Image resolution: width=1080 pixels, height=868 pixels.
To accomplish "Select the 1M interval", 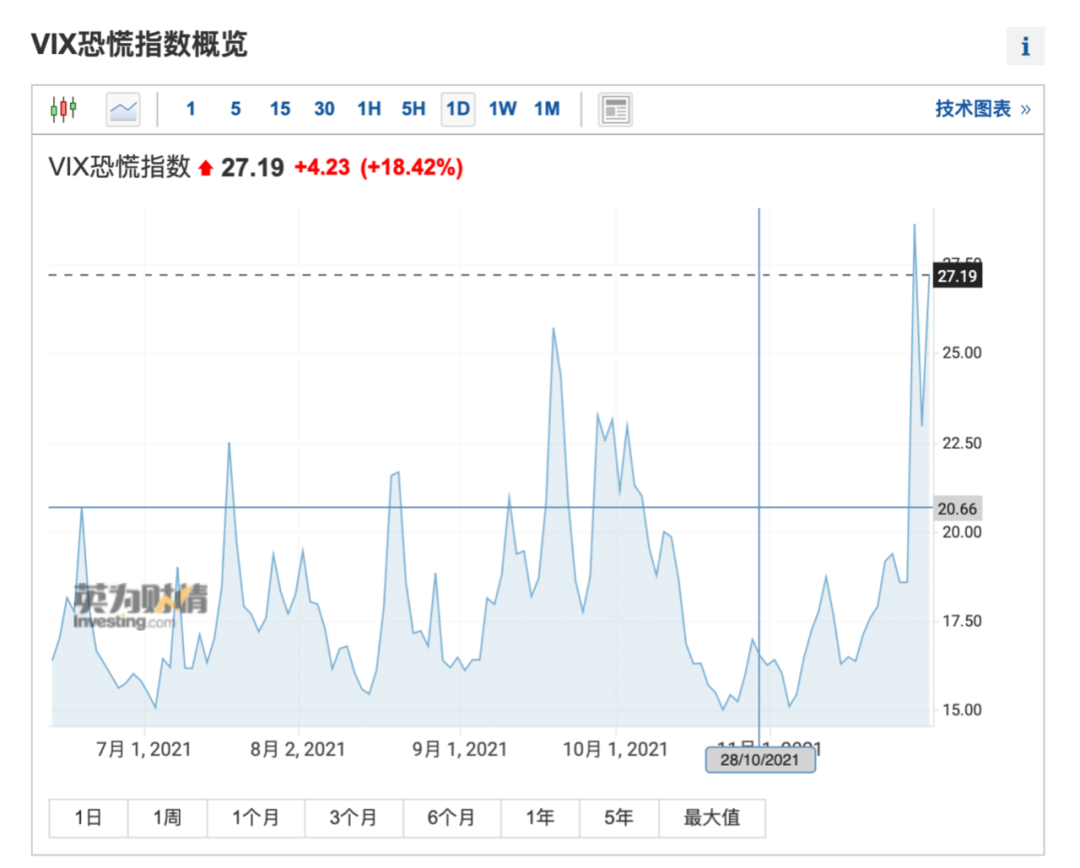I will click(x=547, y=109).
